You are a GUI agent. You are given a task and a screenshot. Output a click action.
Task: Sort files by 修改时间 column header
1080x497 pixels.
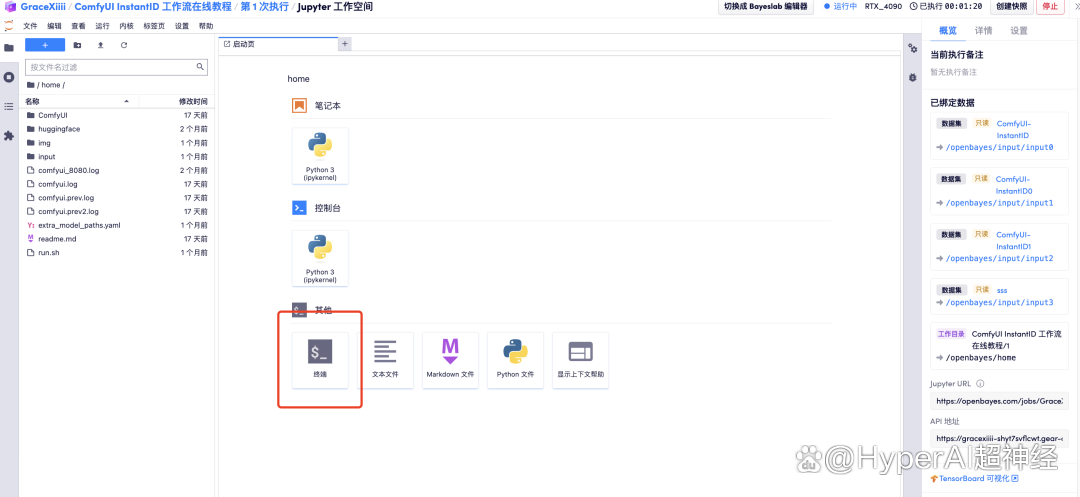(175, 101)
